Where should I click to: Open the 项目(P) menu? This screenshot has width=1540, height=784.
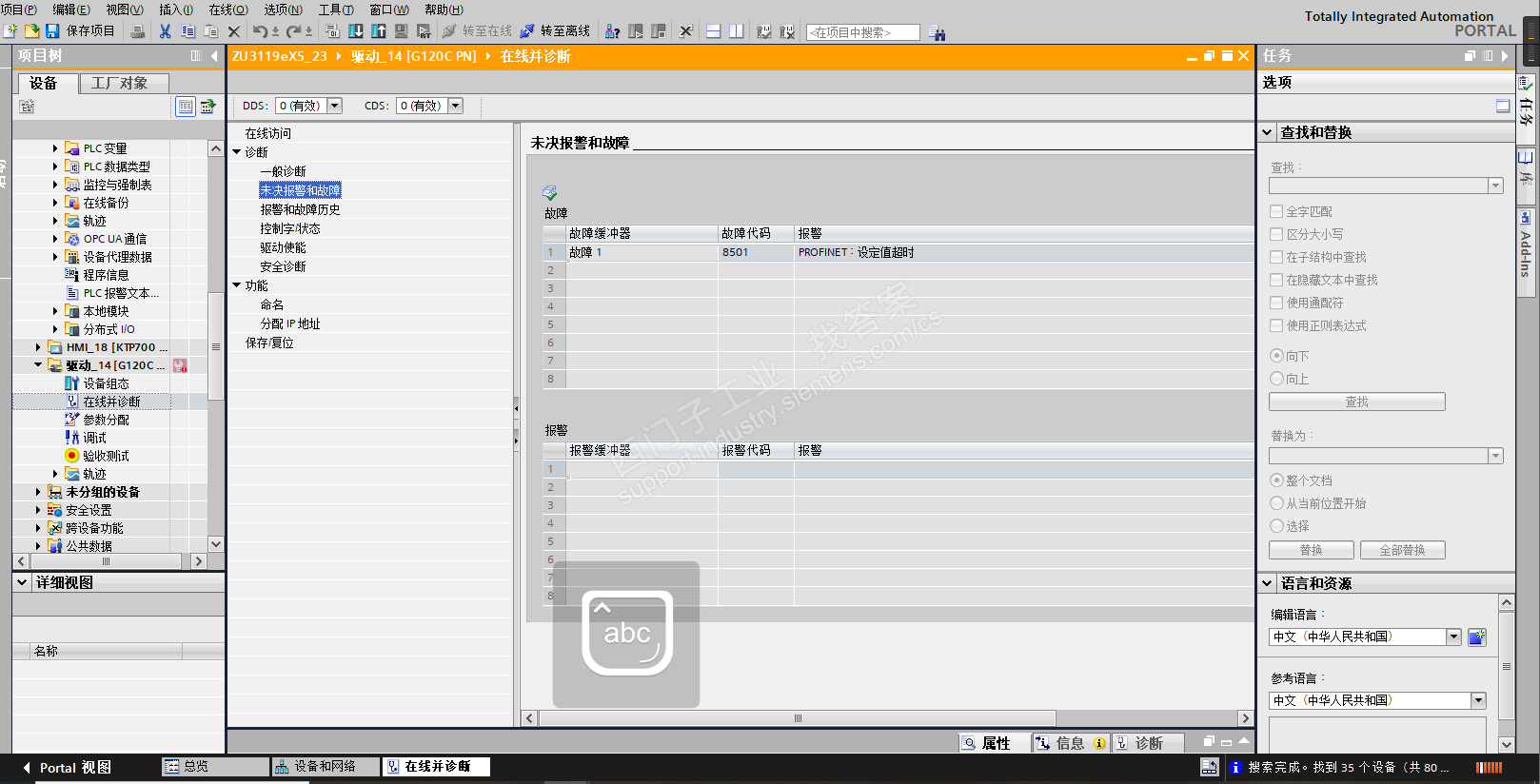tap(18, 10)
